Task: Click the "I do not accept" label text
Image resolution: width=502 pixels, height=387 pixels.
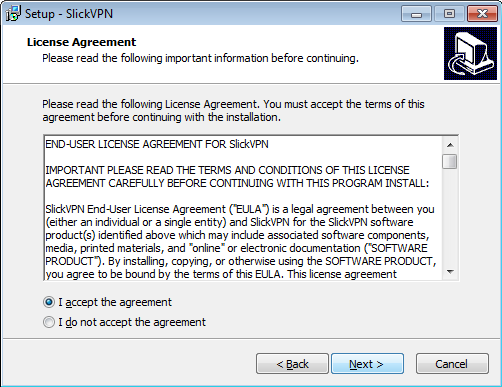Action: [x=132, y=322]
